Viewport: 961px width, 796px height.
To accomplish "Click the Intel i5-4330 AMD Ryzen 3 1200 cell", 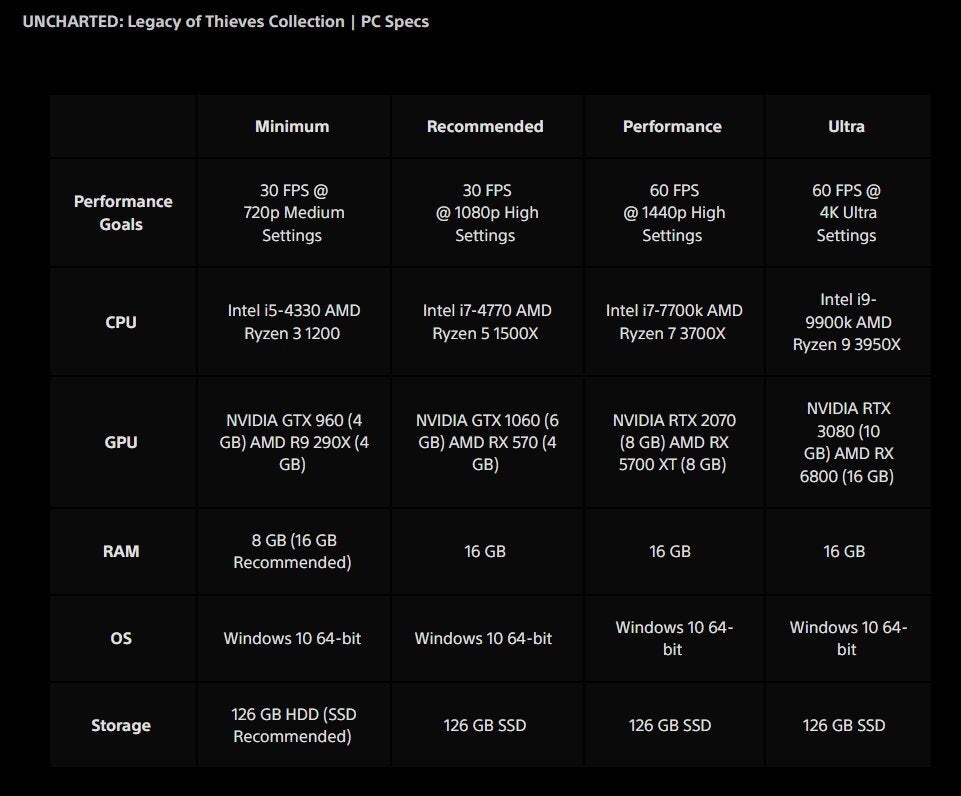I will tap(293, 322).
